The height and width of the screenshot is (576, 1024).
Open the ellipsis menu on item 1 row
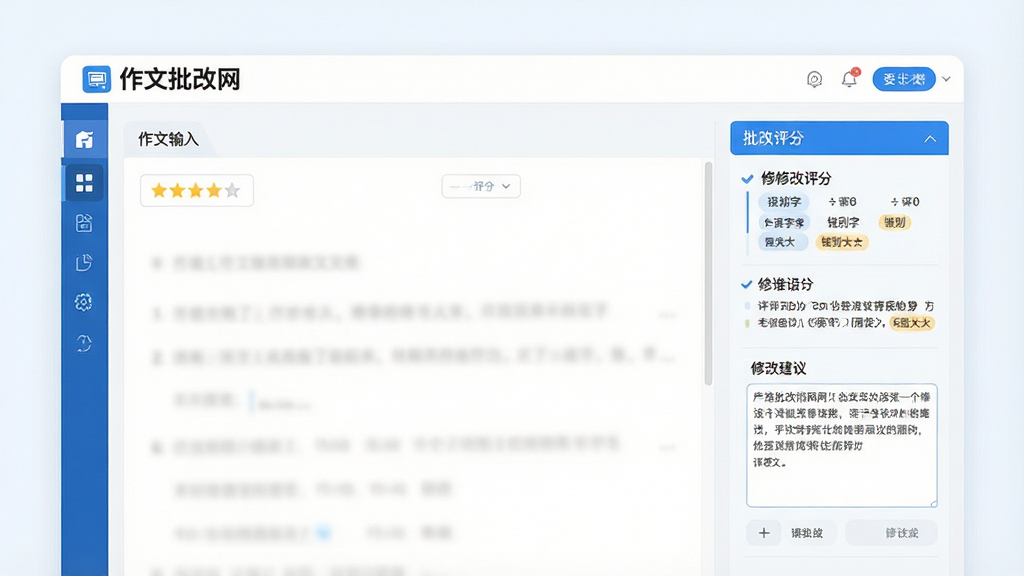pos(667,315)
